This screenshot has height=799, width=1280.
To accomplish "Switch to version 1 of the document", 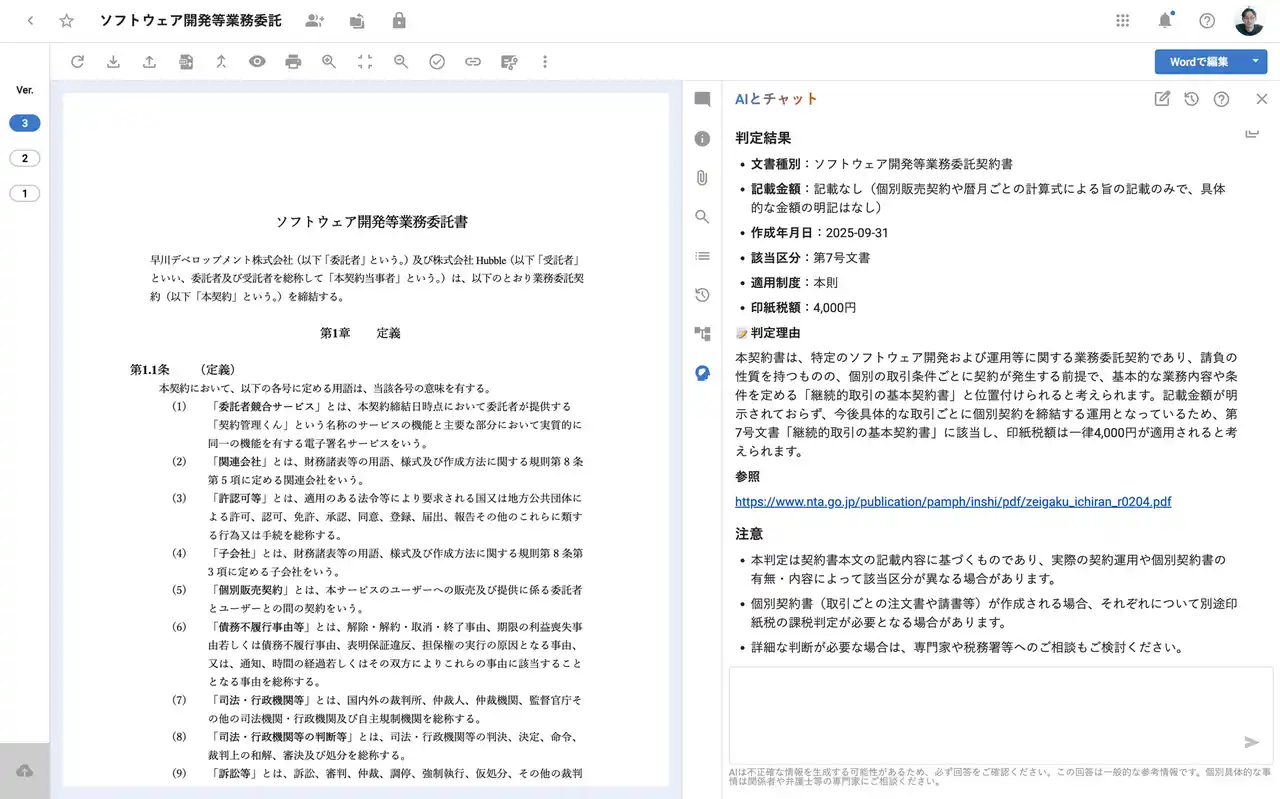I will (25, 193).
